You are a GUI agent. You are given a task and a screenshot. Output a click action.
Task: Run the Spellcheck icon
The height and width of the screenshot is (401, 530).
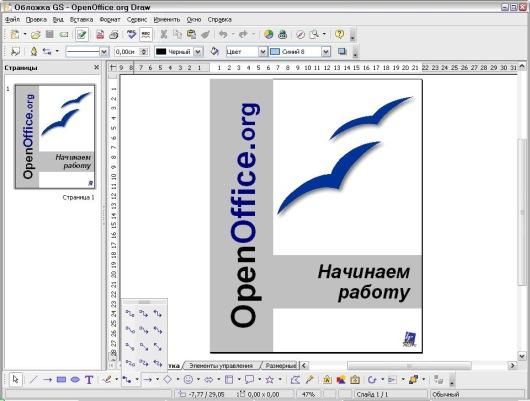131,34
